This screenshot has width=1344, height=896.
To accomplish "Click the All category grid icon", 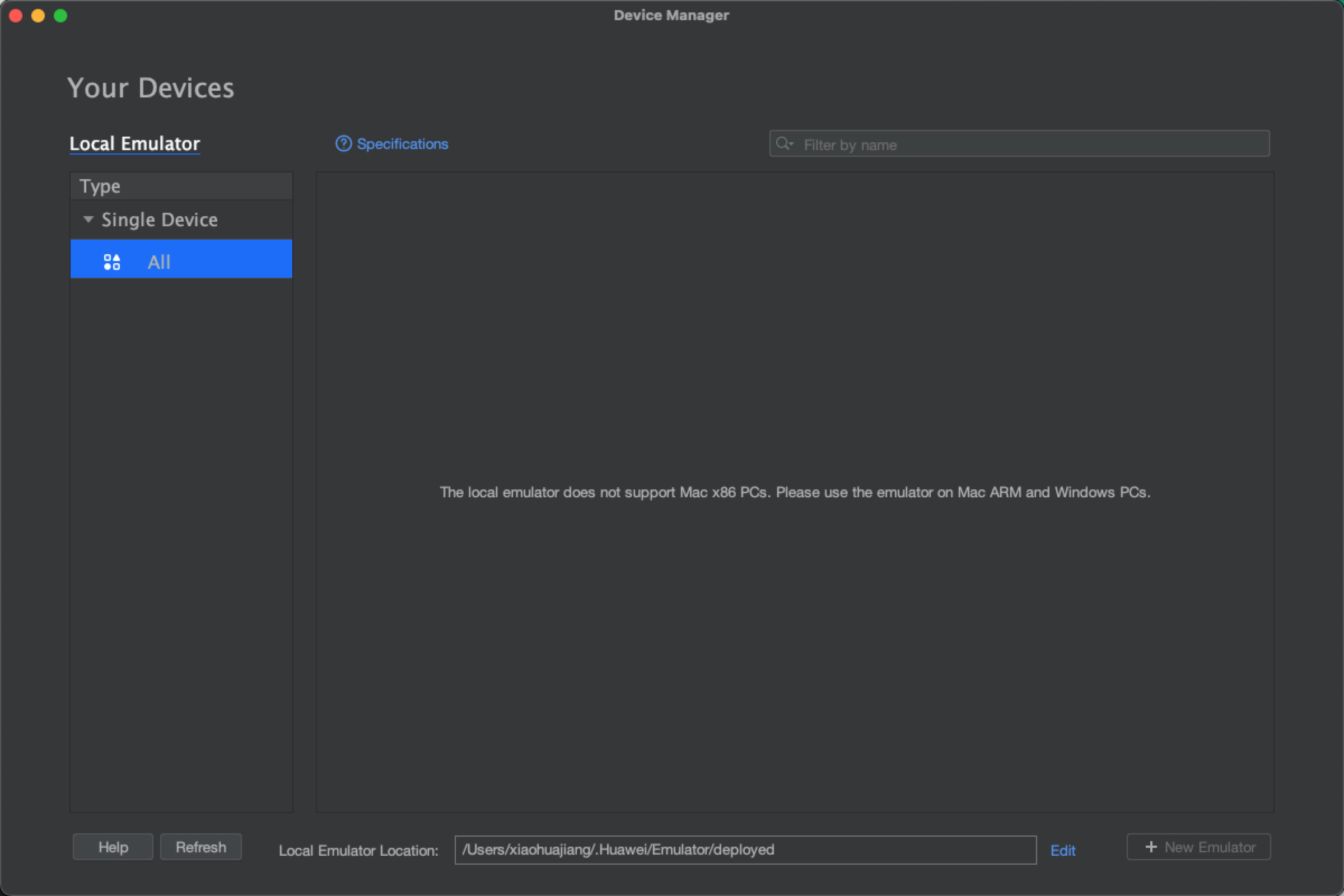I will click(x=112, y=262).
